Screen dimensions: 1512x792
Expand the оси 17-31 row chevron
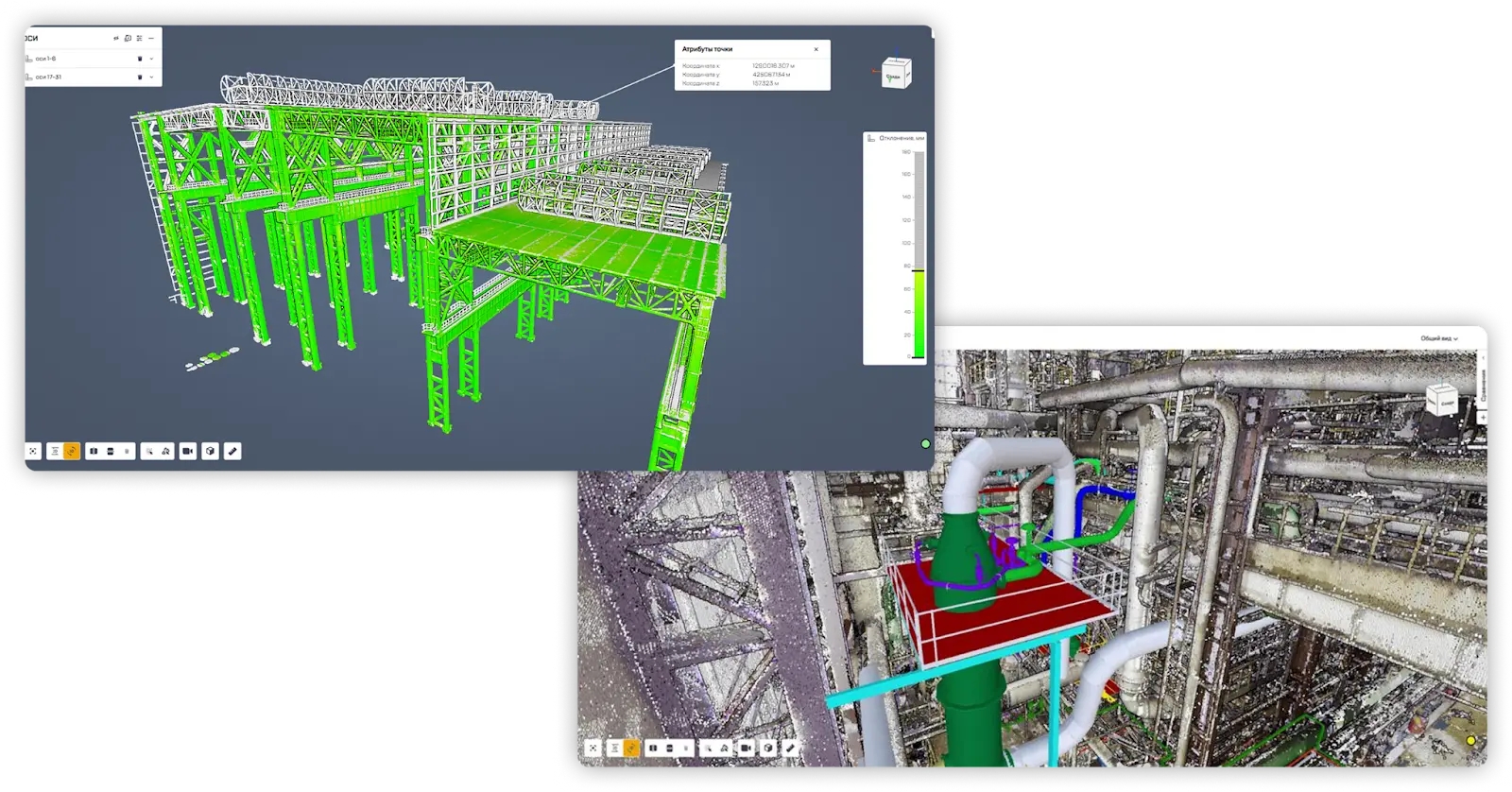pos(151,77)
